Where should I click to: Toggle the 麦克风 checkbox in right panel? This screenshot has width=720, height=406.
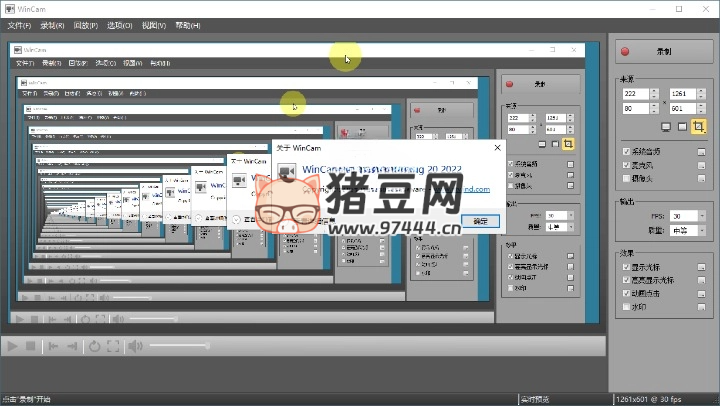pos(626,164)
